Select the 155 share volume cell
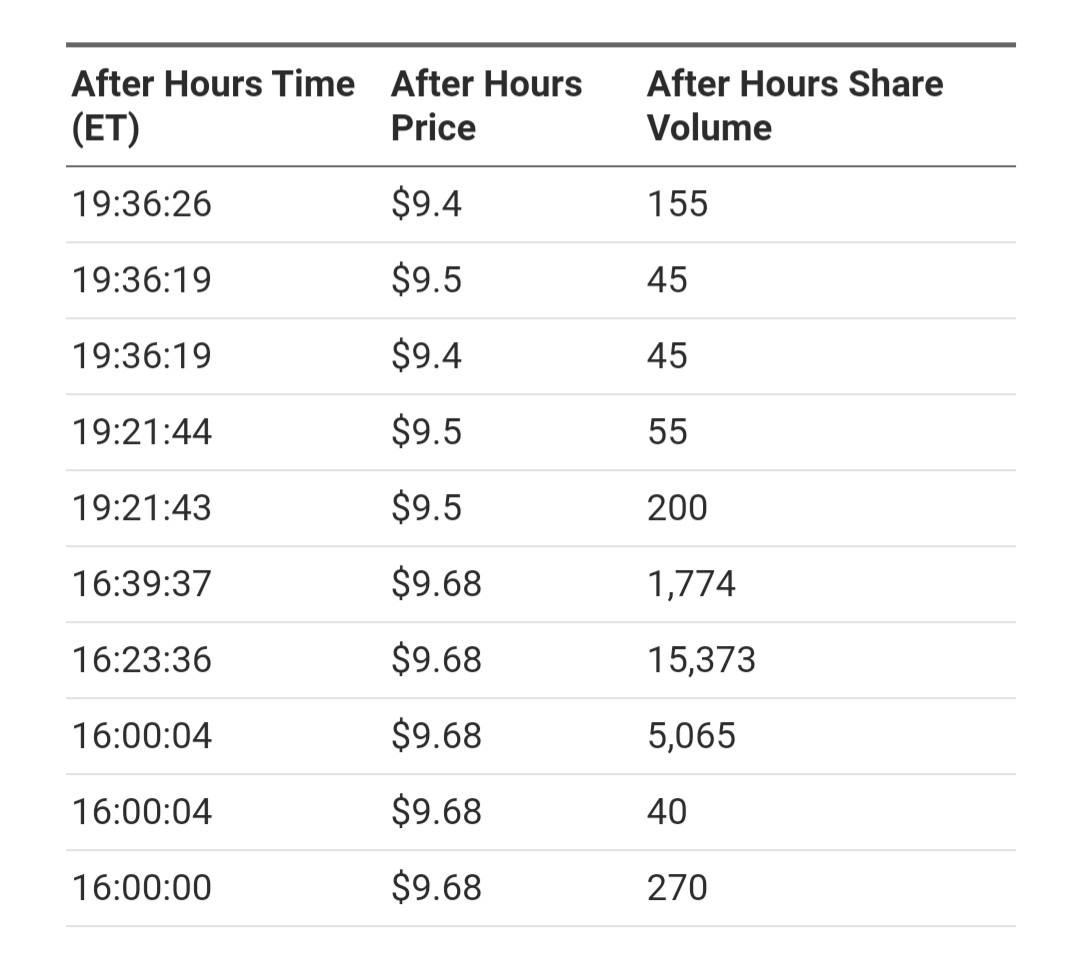 pyautogui.click(x=677, y=204)
